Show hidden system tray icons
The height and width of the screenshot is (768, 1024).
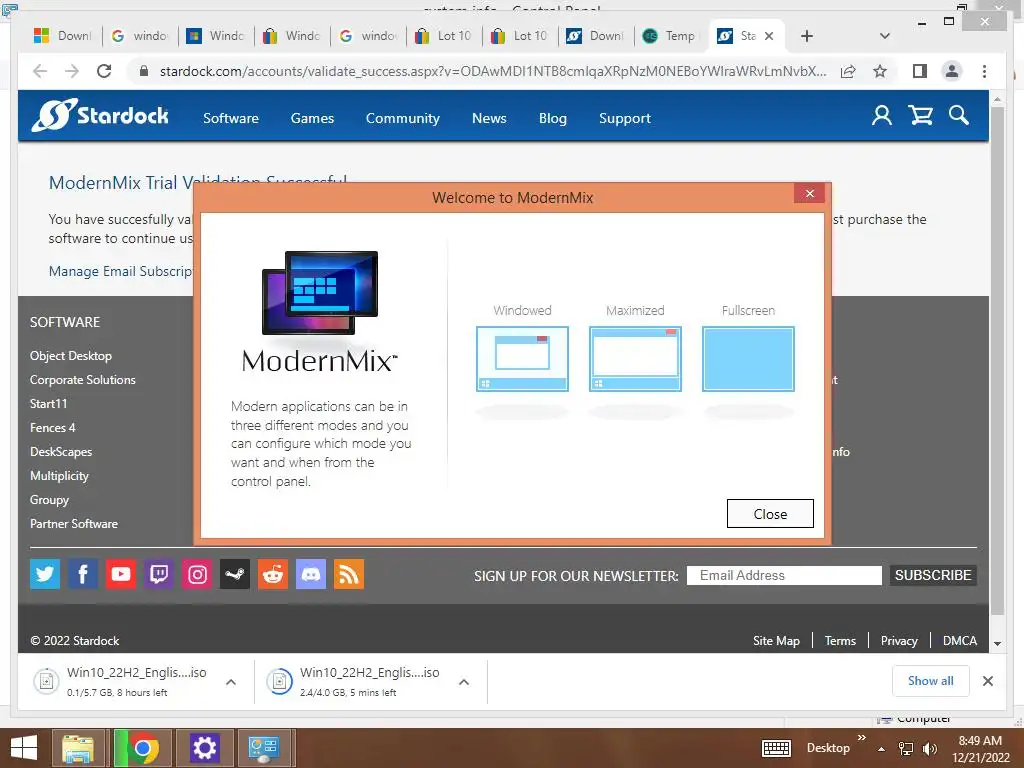coord(882,748)
